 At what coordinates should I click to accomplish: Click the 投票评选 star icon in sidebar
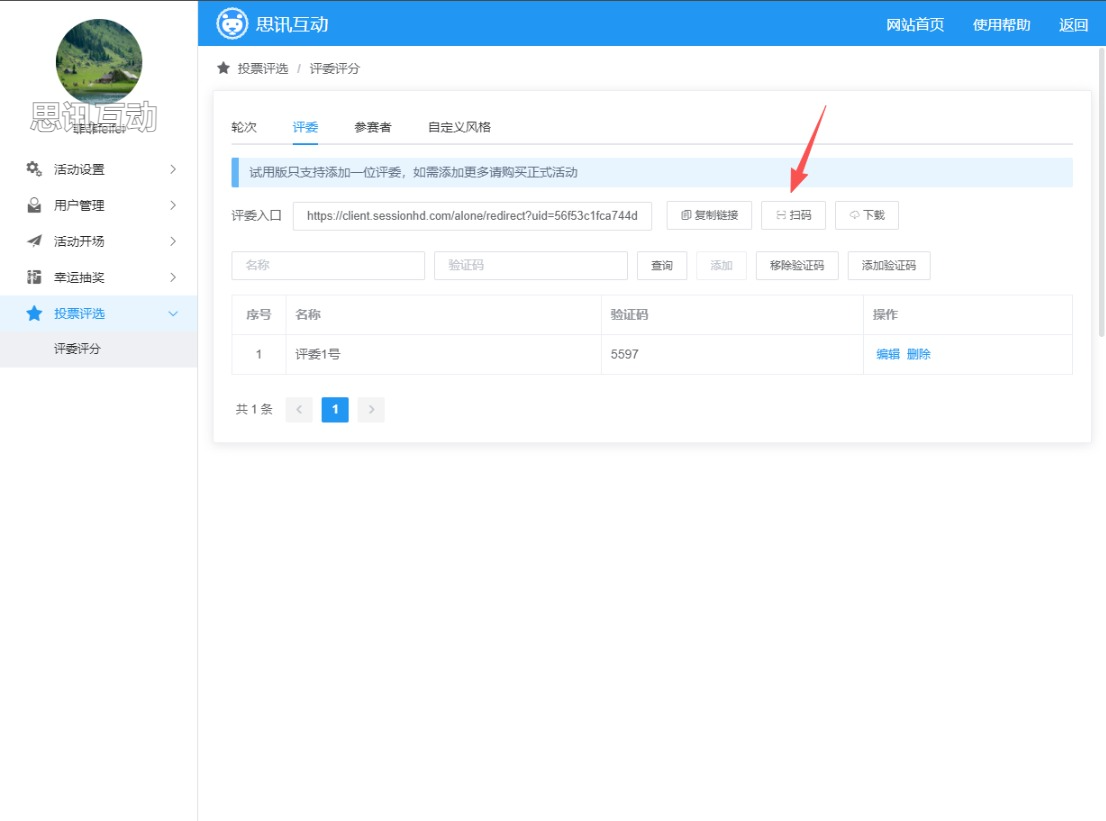click(34, 313)
